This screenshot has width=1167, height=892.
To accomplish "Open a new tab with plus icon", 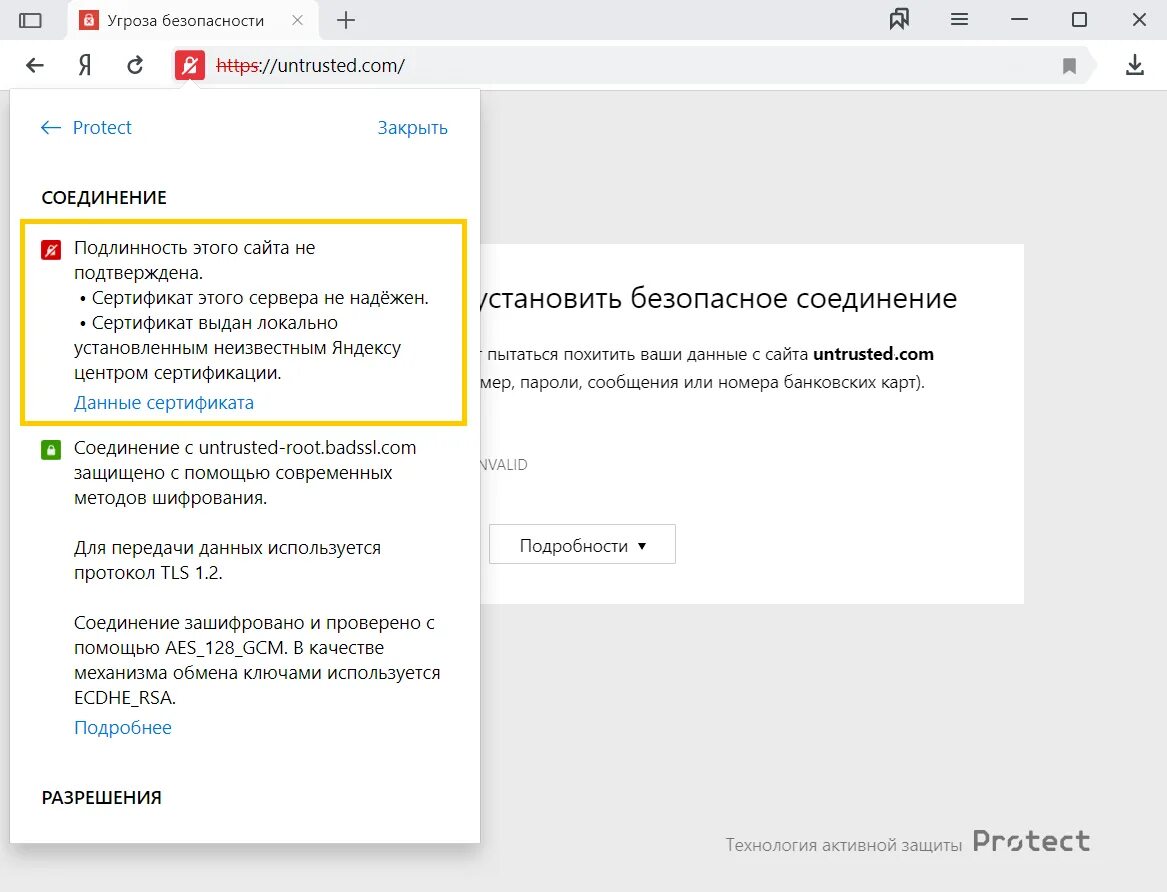I will pos(346,20).
